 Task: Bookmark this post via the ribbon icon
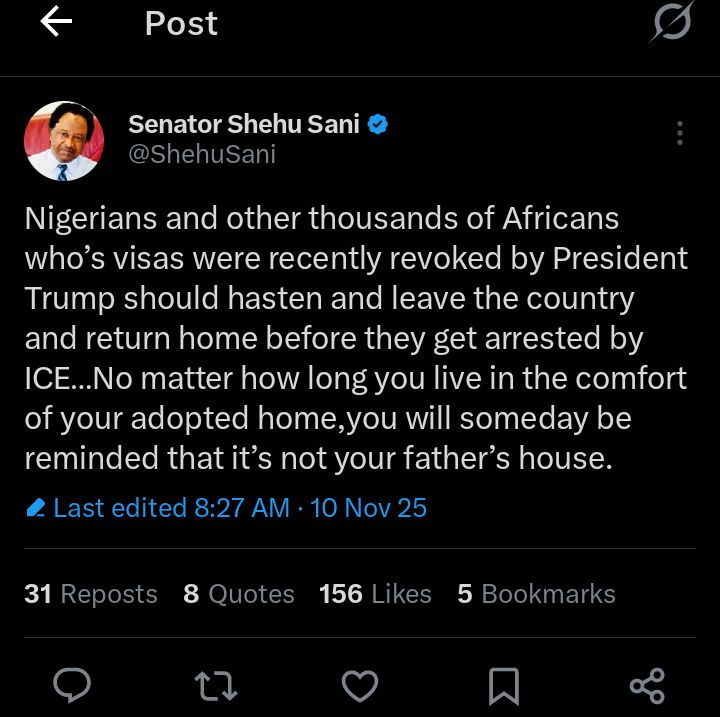pos(503,685)
